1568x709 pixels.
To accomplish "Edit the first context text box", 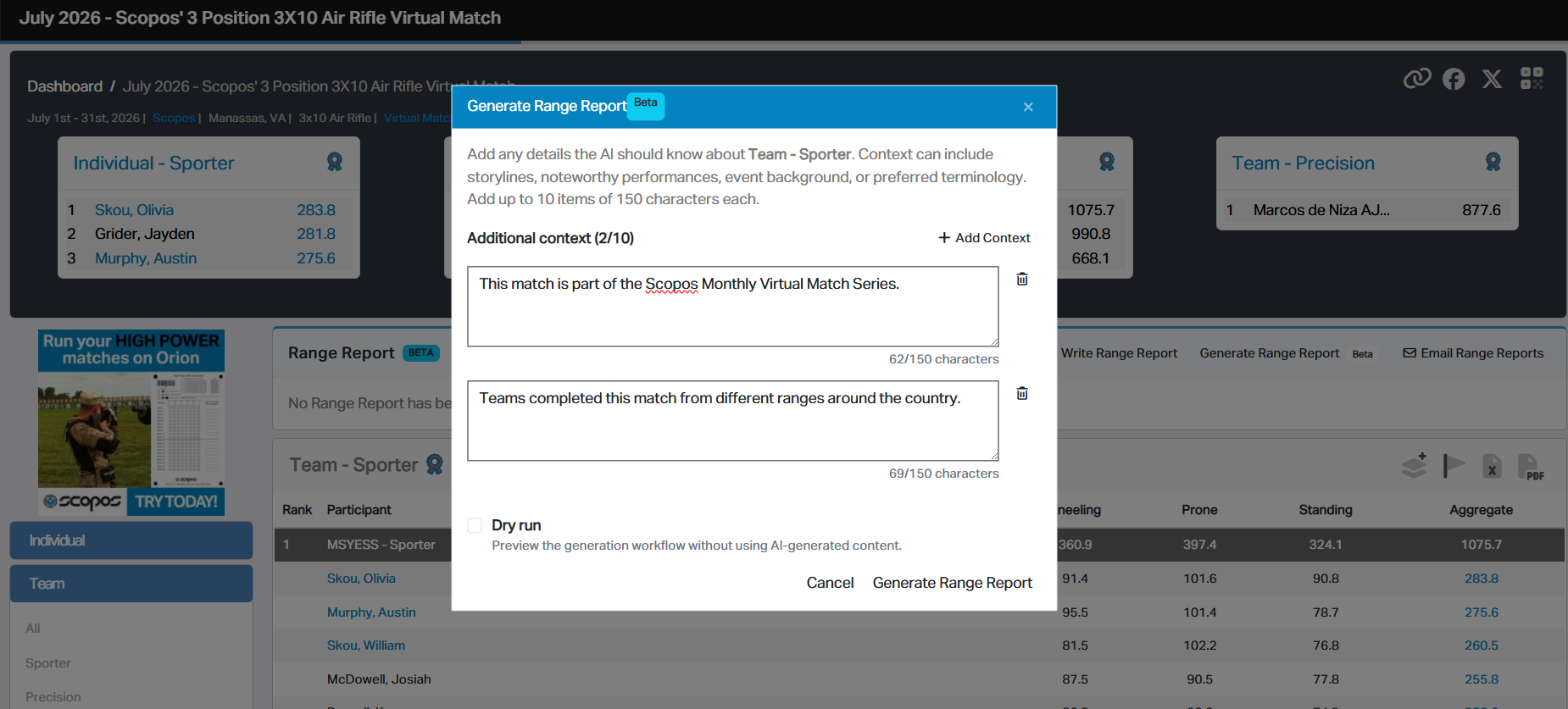I will coord(733,307).
